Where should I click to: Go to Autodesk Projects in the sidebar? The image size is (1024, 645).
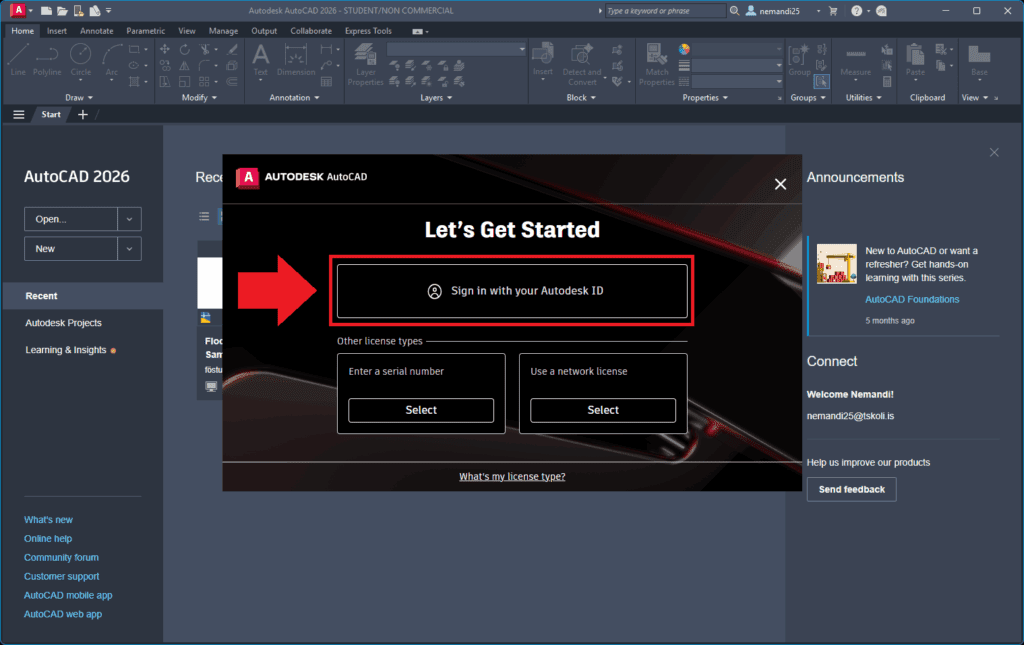tap(64, 323)
